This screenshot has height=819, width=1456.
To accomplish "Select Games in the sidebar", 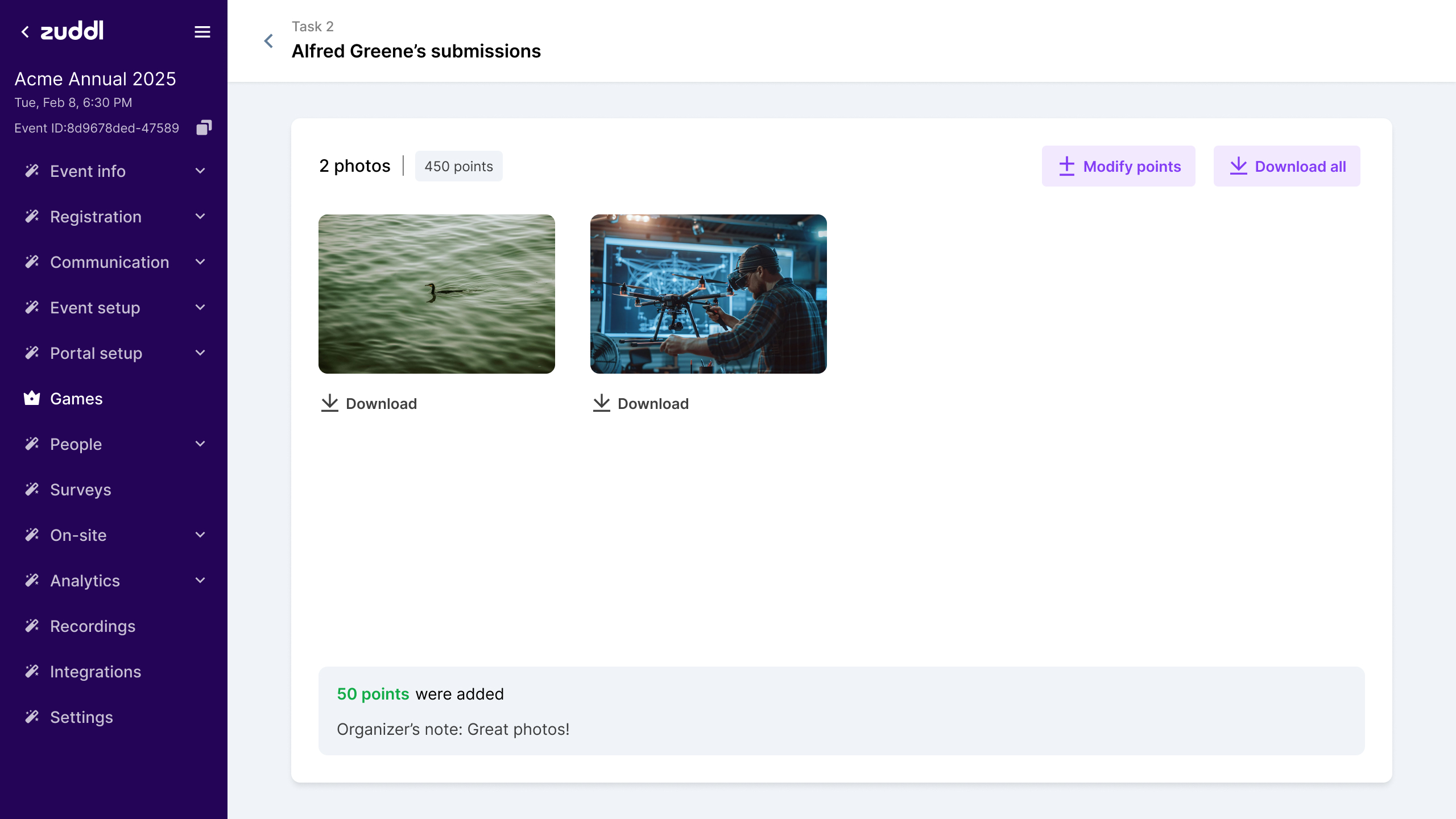I will pos(77,398).
